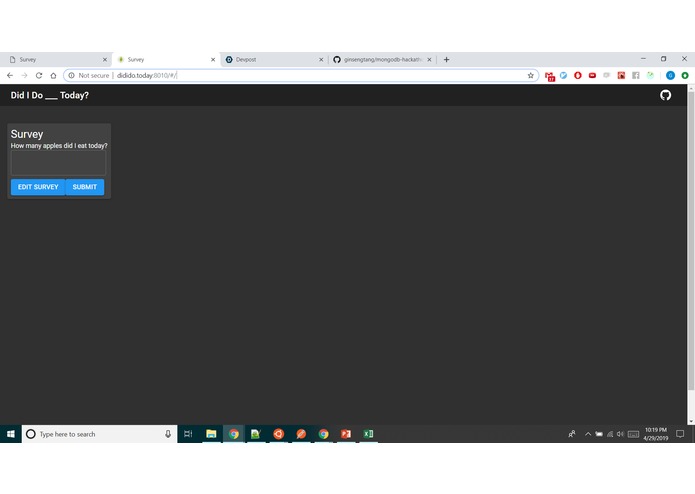Open the Action Center notifications icon
The image size is (695, 494).
[680, 434]
